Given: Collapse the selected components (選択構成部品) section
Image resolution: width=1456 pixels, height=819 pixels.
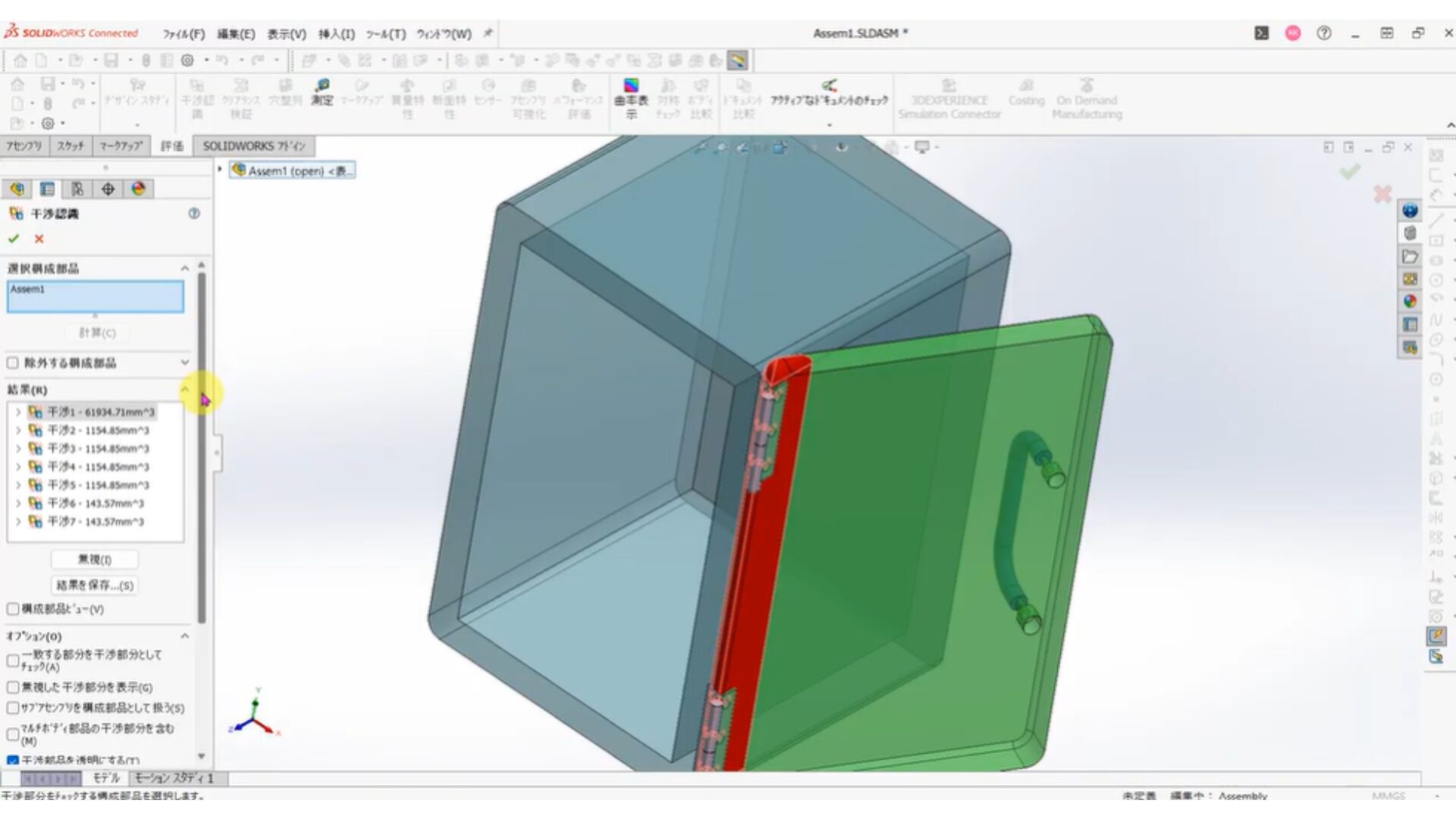Looking at the screenshot, I should 184,268.
